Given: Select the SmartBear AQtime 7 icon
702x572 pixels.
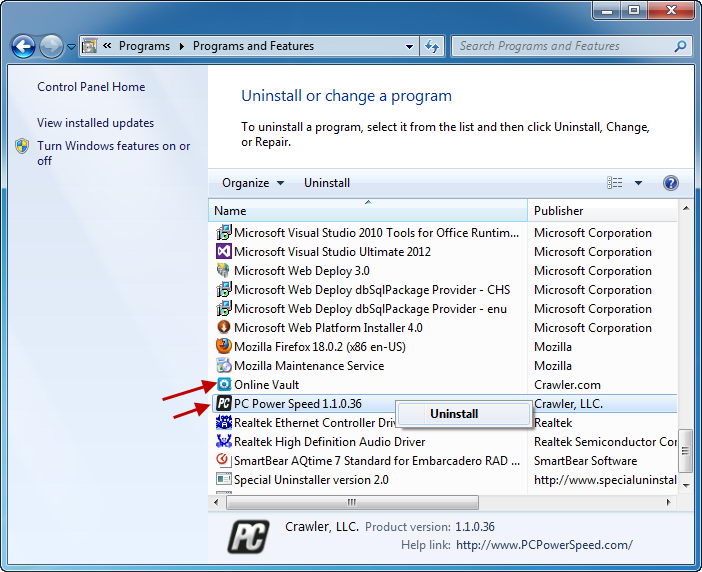Looking at the screenshot, I should coord(223,460).
